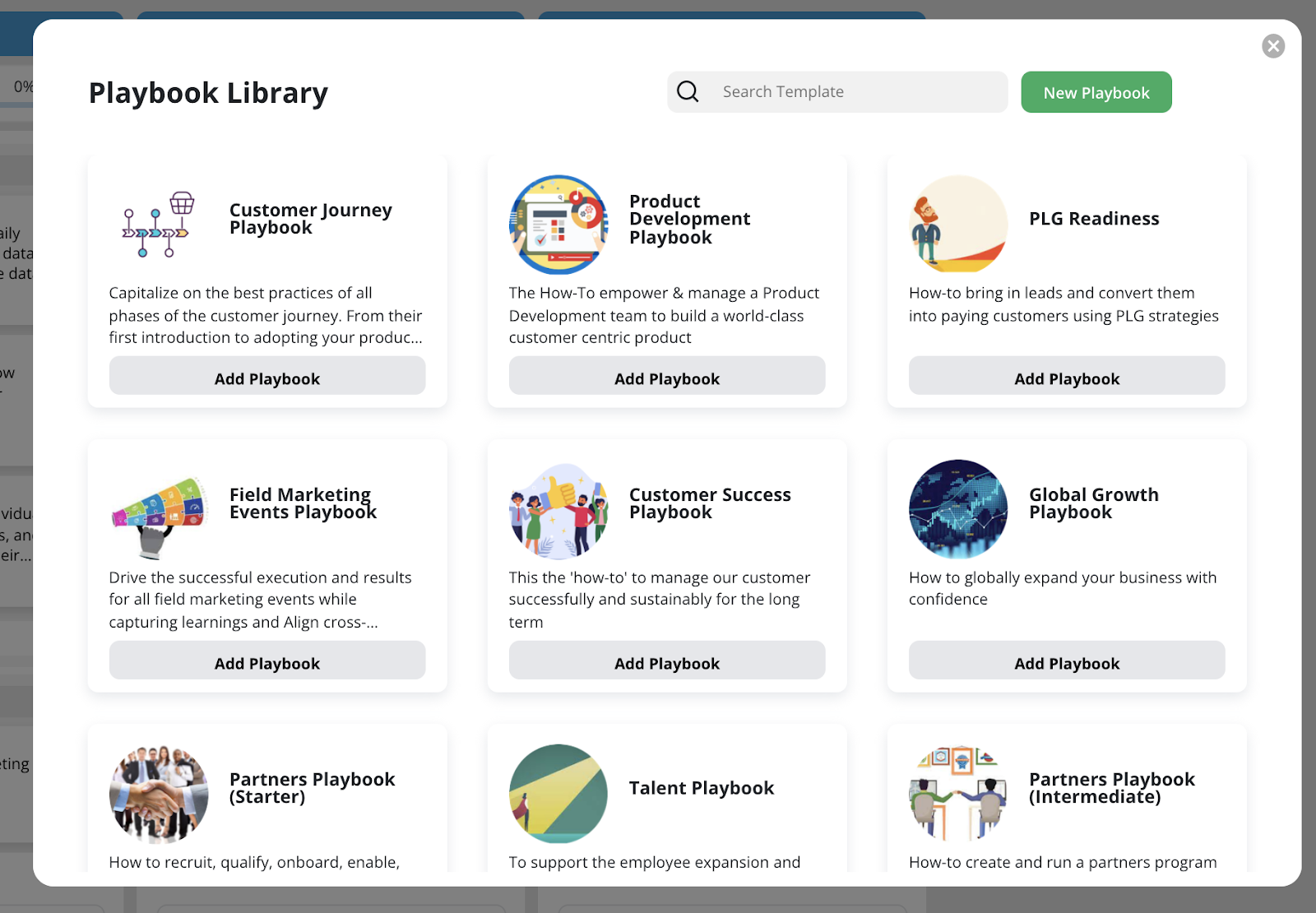The width and height of the screenshot is (1316, 913).
Task: Create a New Playbook
Action: [x=1096, y=92]
